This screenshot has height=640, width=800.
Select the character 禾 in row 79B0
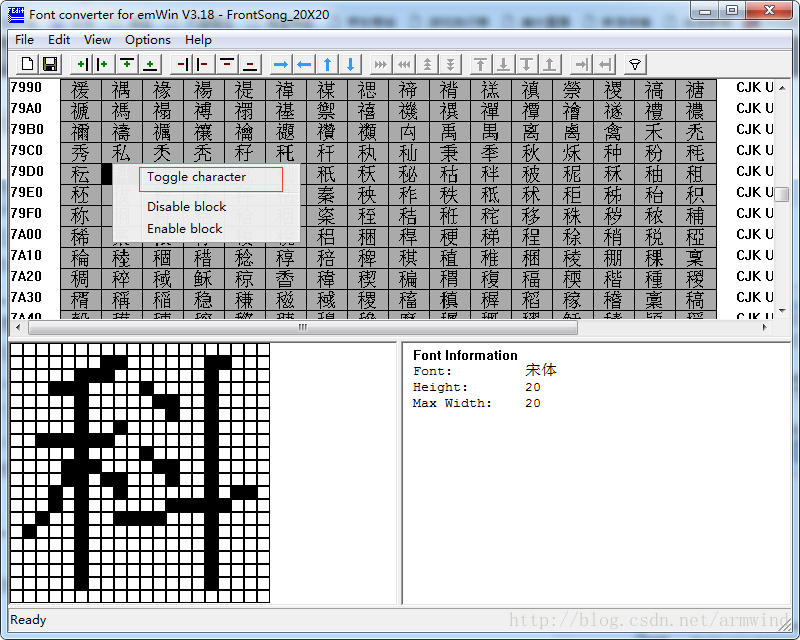tap(654, 132)
